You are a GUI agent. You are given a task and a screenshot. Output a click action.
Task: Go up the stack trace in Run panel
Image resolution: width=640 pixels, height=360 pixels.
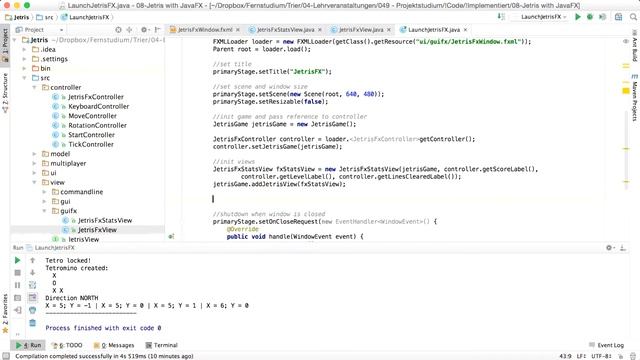tap(33, 260)
